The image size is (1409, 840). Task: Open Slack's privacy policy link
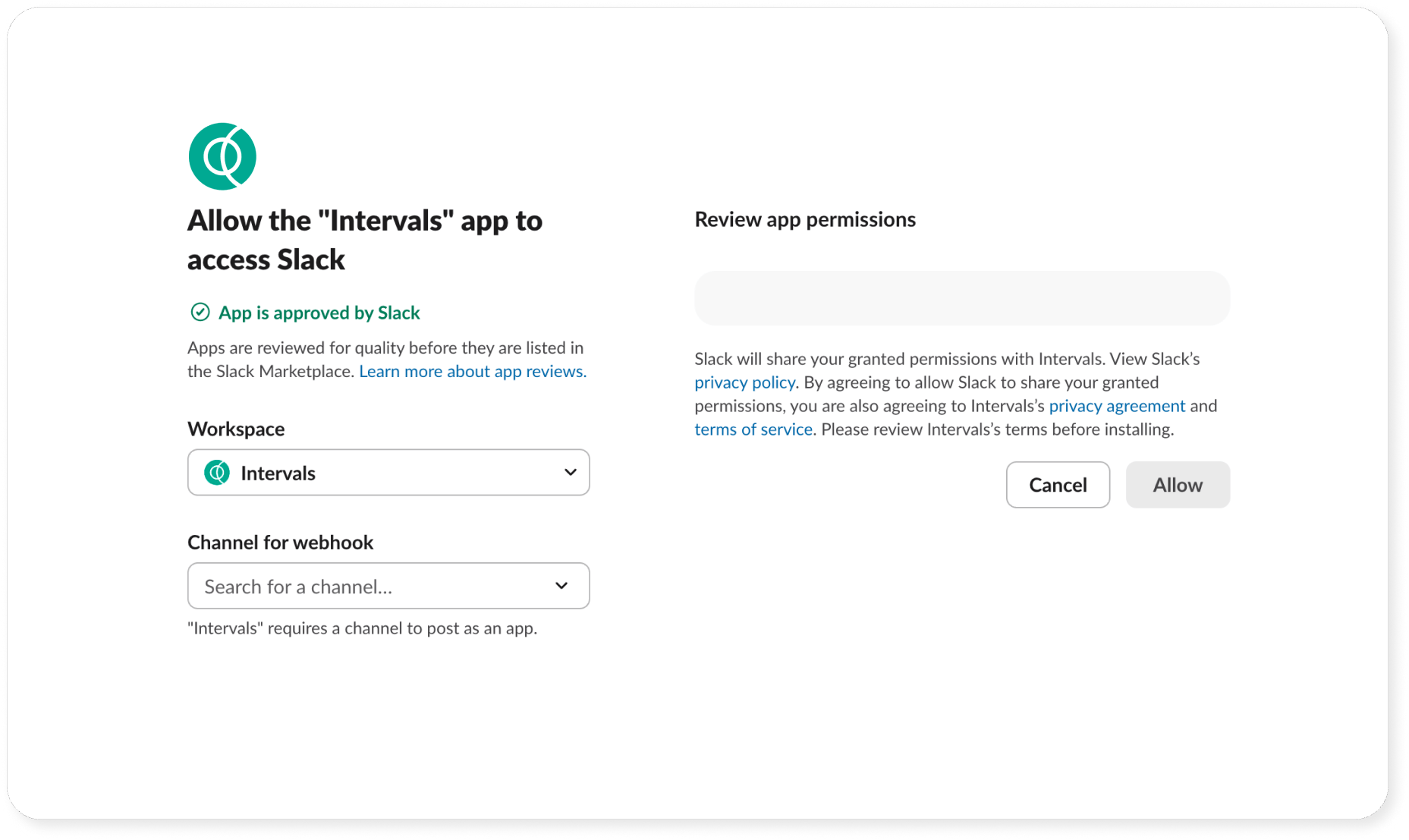click(744, 382)
